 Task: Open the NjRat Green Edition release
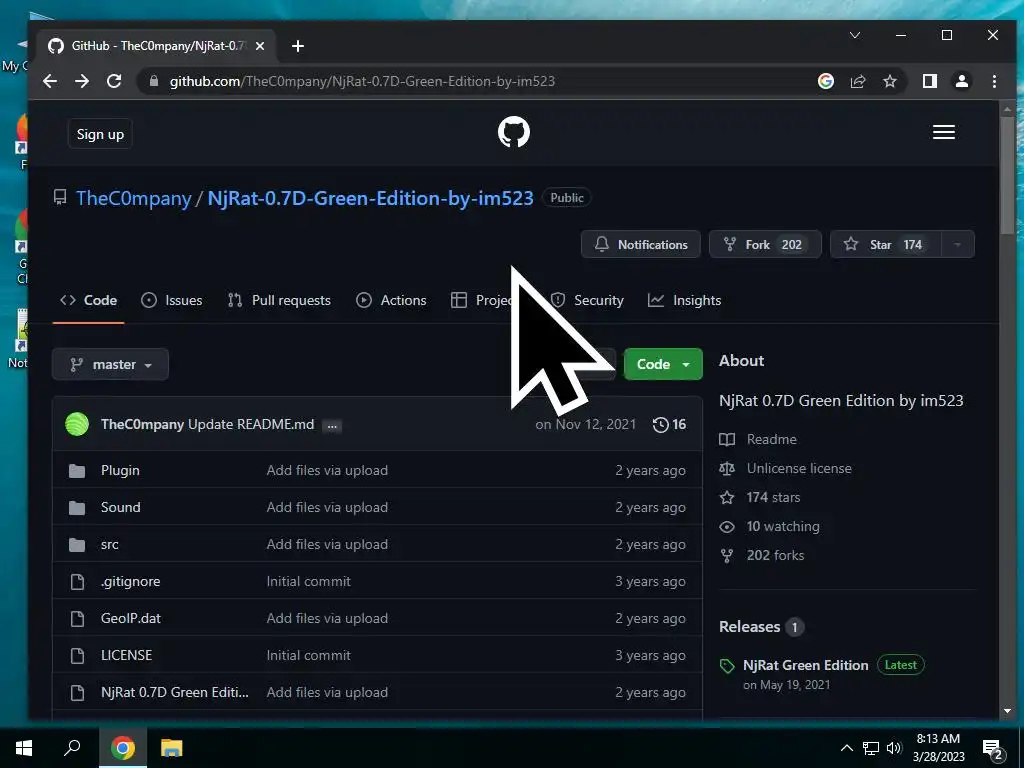pyautogui.click(x=806, y=665)
